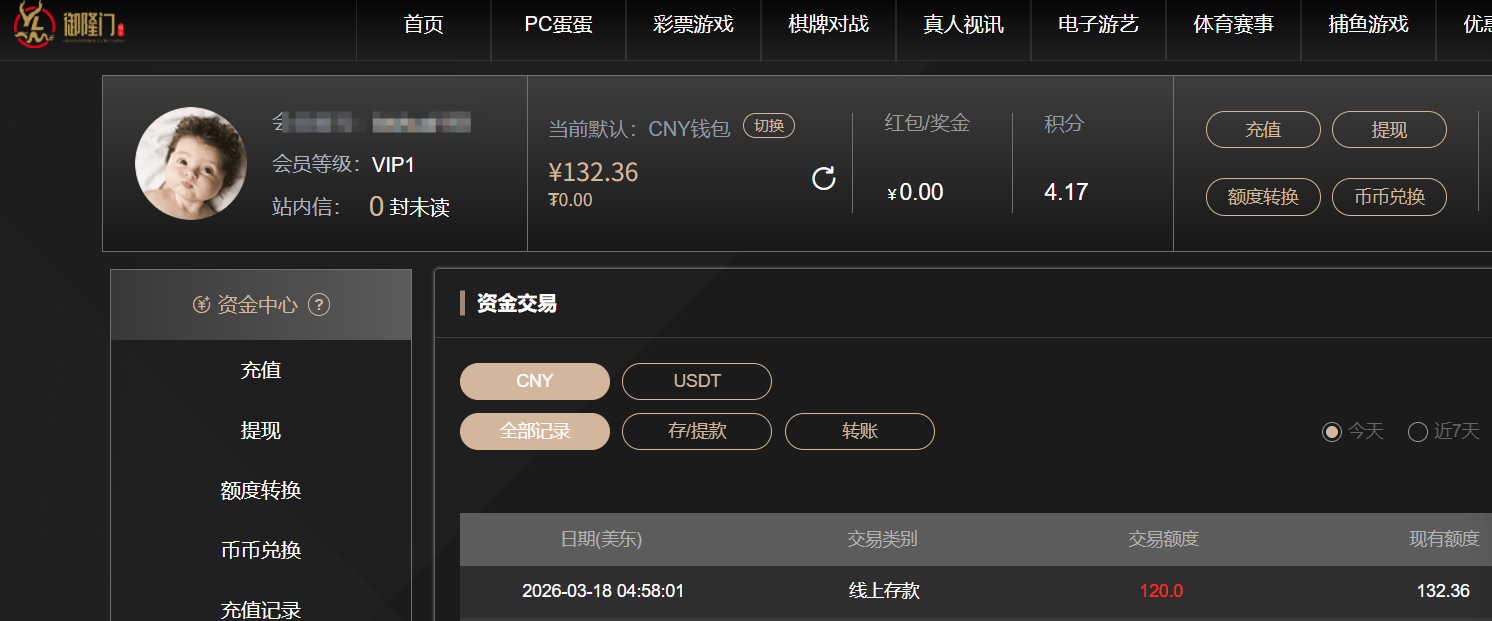Click the 御隆门 site logo
1492x621 pixels.
pos(71,25)
